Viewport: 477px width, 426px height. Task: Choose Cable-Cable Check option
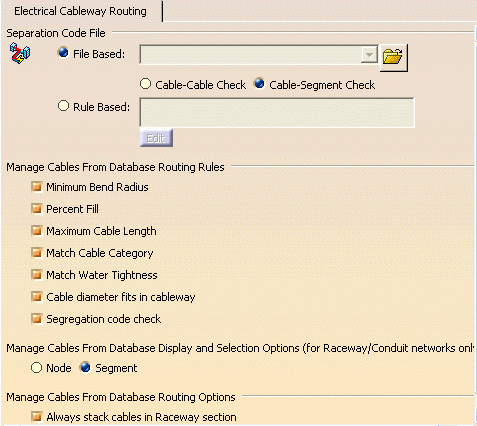click(146, 84)
